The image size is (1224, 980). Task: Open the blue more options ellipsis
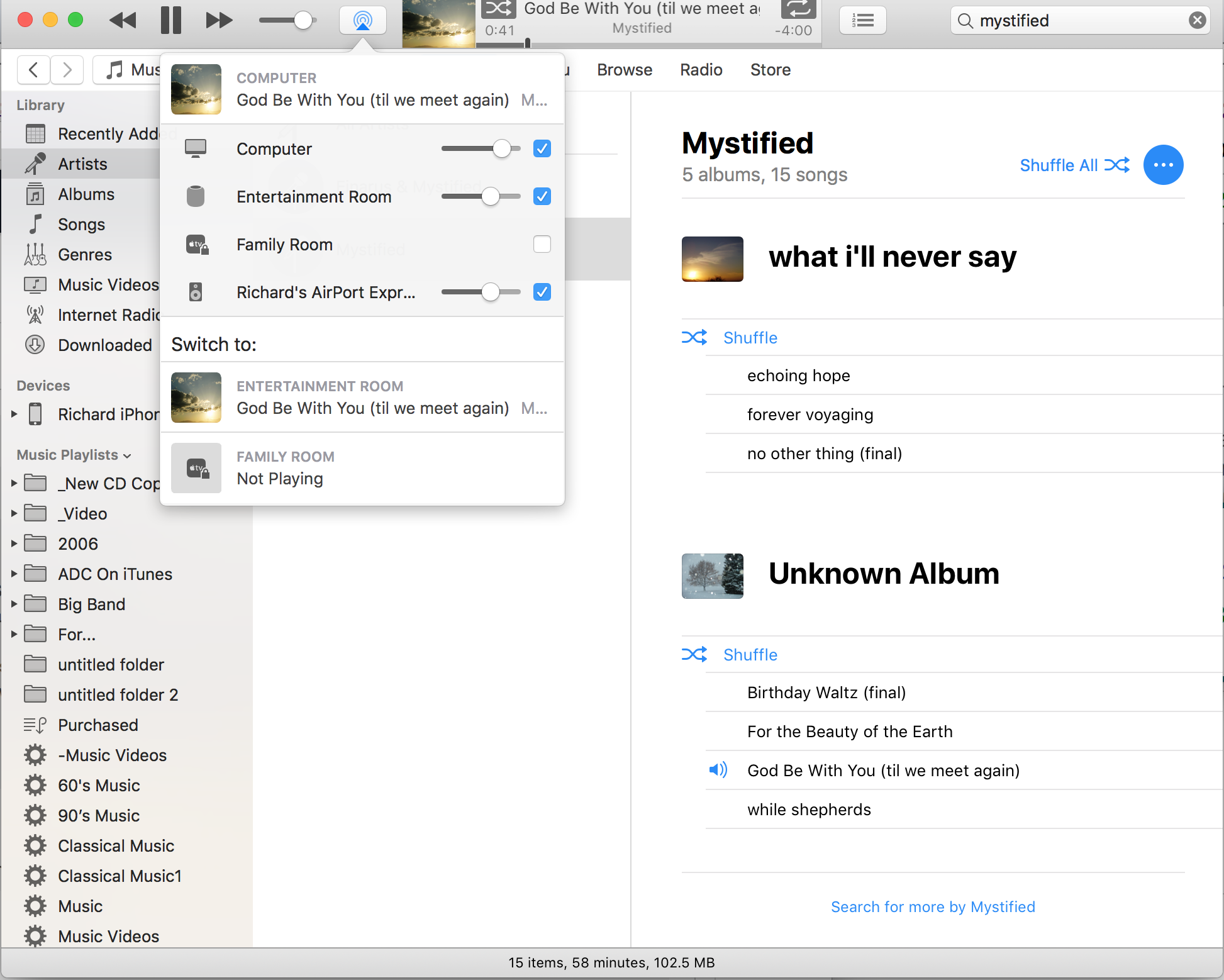coord(1163,165)
